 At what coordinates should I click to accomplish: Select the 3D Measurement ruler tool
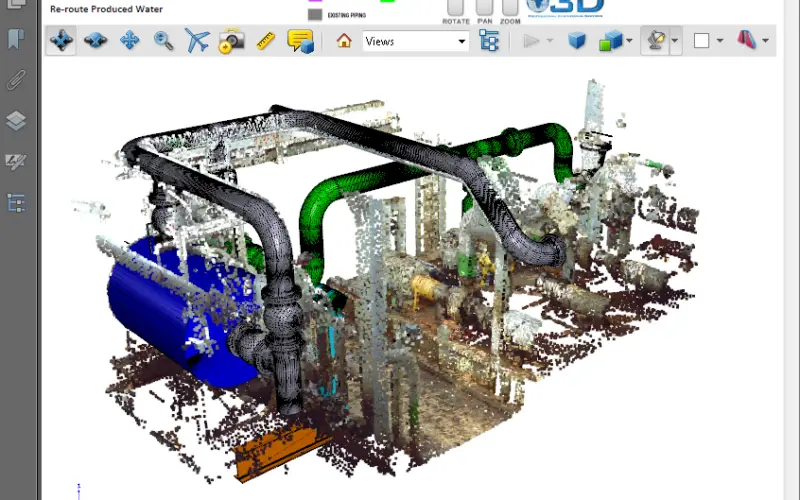[265, 41]
